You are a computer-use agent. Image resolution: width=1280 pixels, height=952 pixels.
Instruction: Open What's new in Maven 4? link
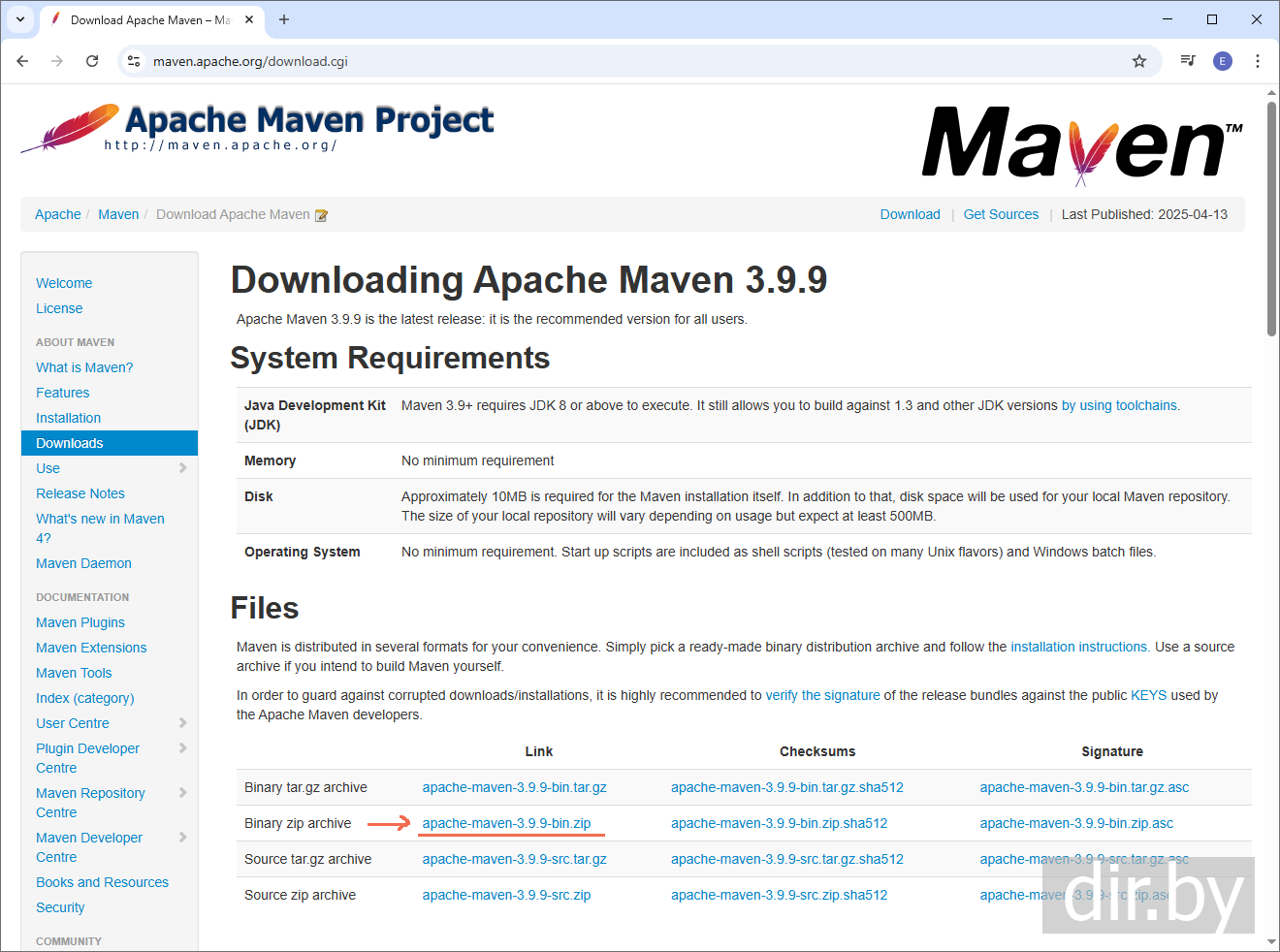[x=100, y=528]
